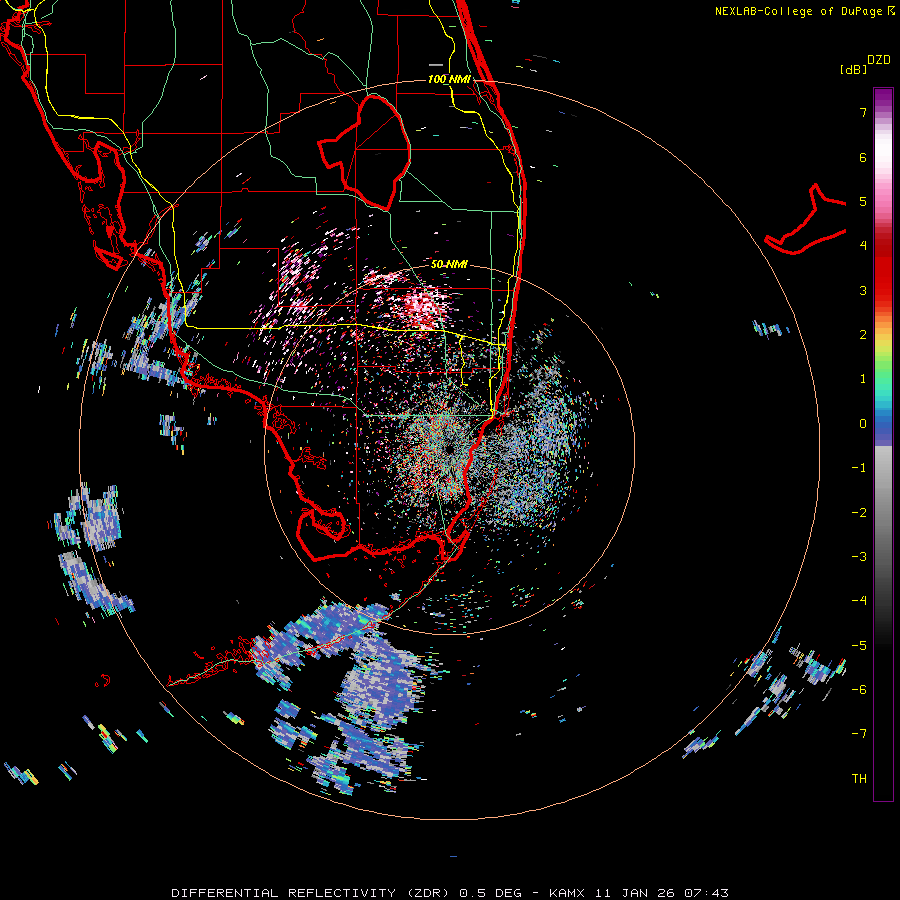This screenshot has height=900, width=900.
Task: Click the scale value -6 on legend
Action: click(859, 690)
